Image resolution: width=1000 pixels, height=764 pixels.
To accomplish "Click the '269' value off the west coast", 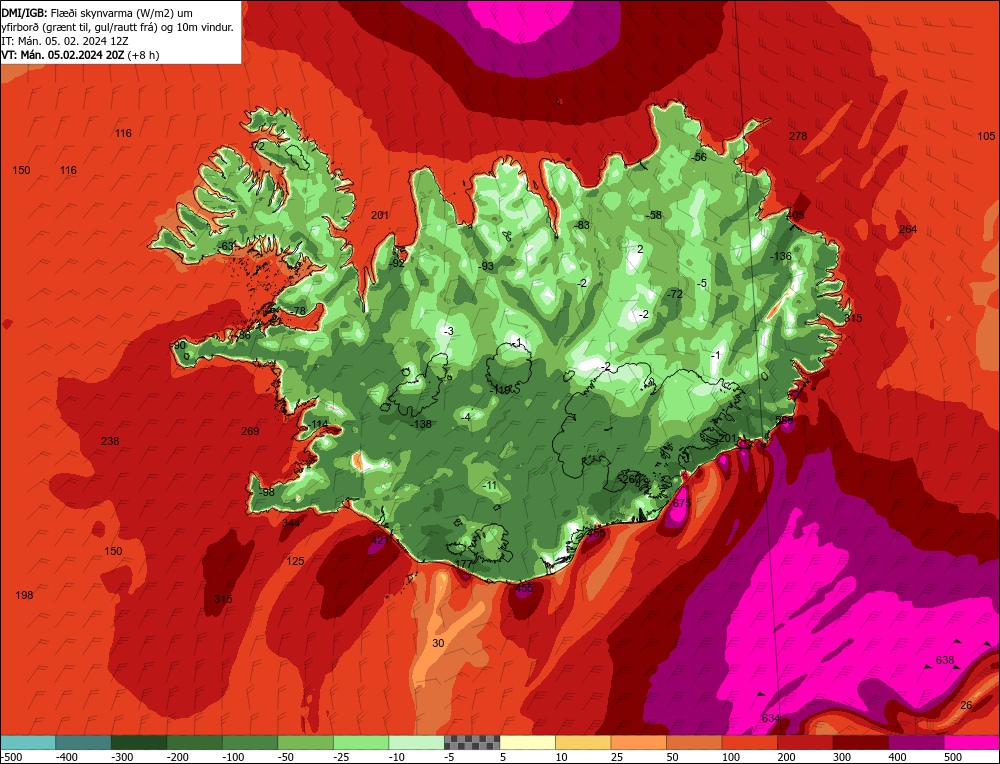I will [x=250, y=431].
